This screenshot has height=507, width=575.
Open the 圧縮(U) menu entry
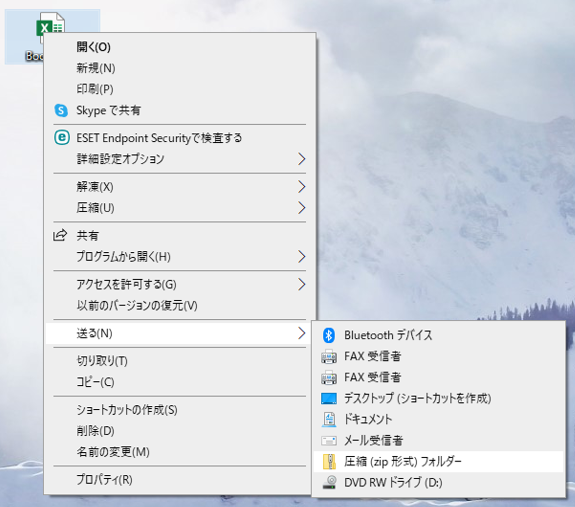180,207
